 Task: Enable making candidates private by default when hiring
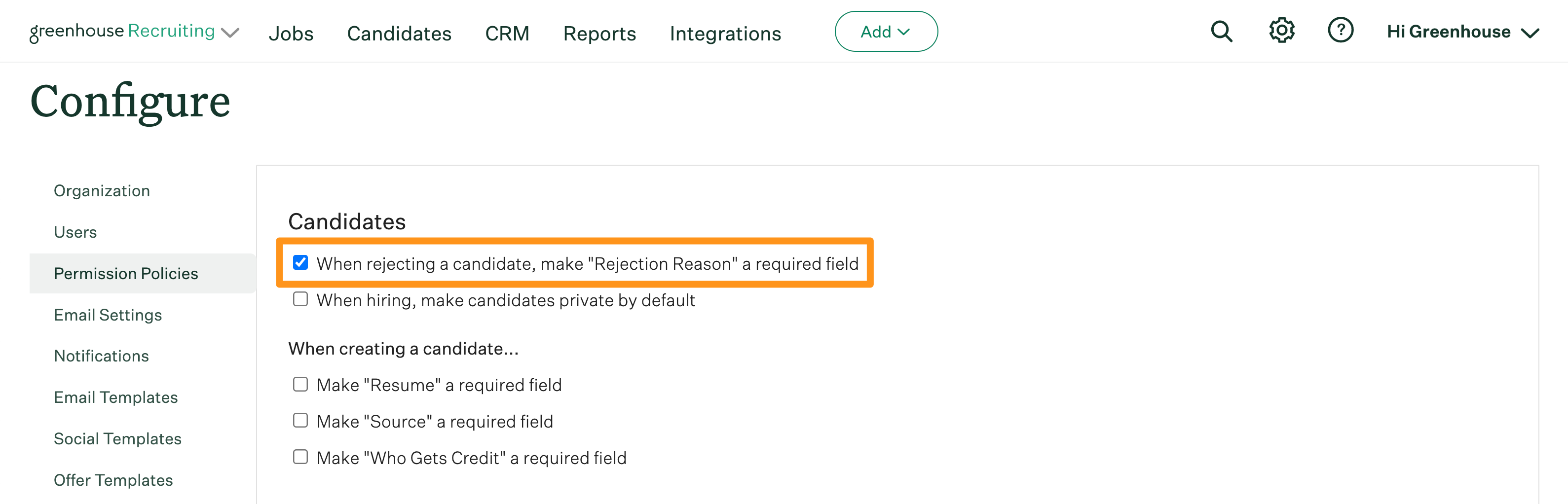tap(300, 299)
